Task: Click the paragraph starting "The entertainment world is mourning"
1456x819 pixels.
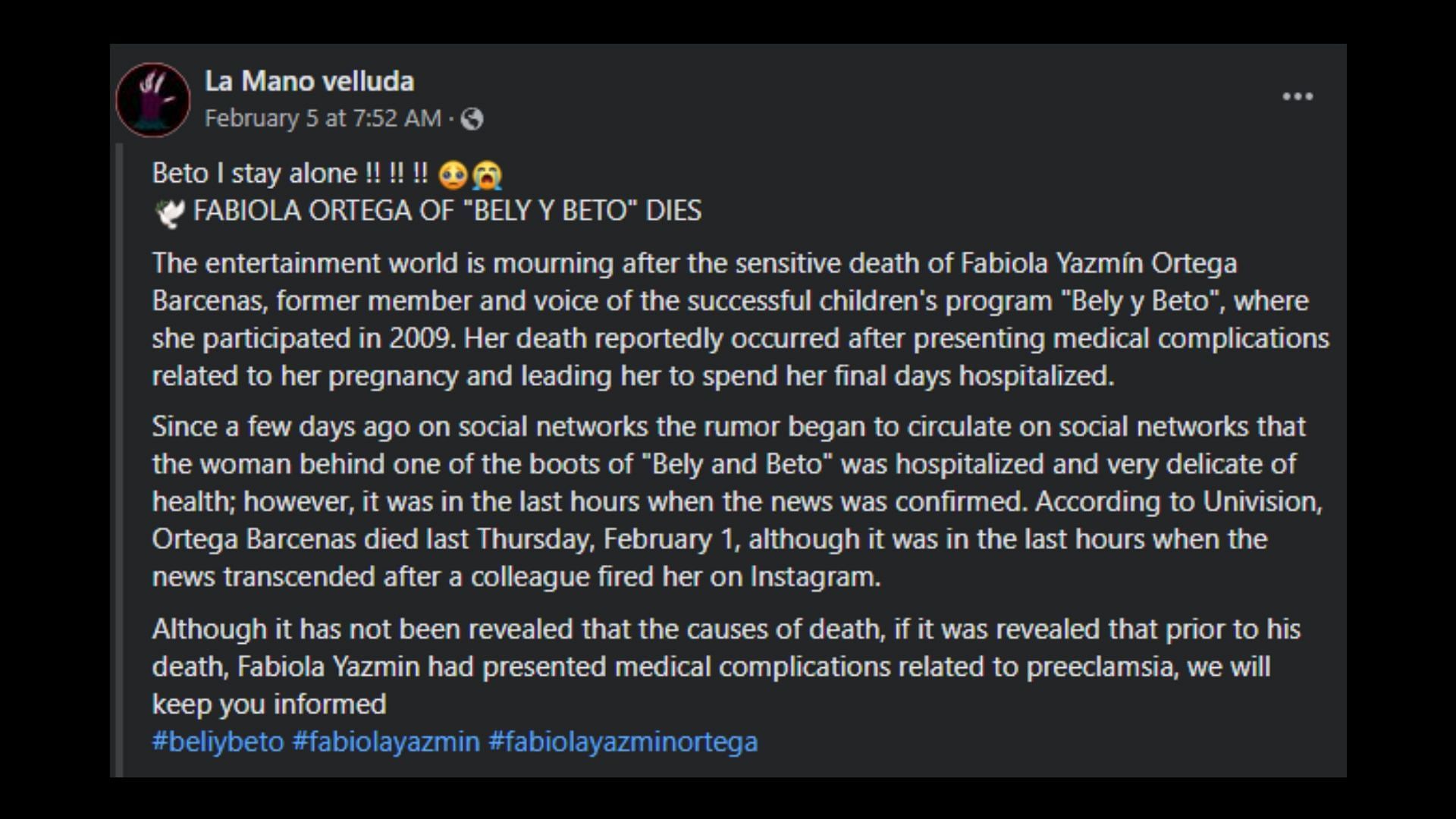Action: pyautogui.click(x=740, y=319)
